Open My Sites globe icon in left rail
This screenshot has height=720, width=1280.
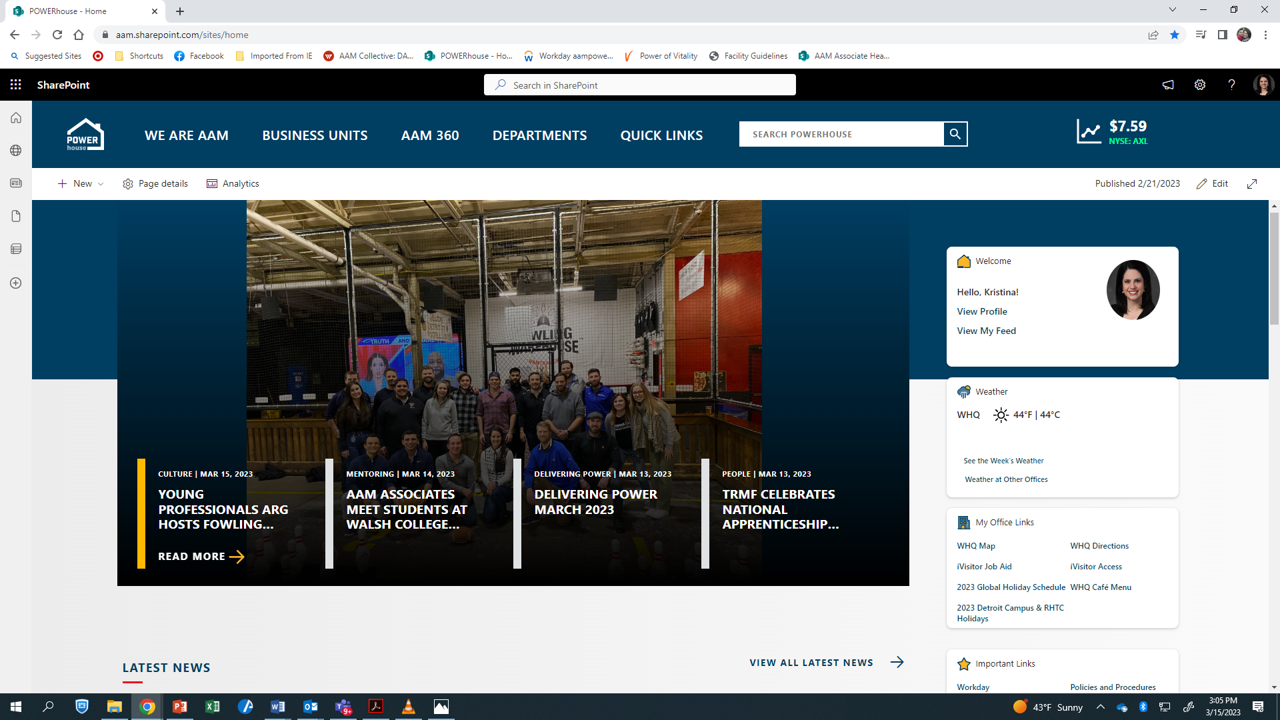point(16,151)
